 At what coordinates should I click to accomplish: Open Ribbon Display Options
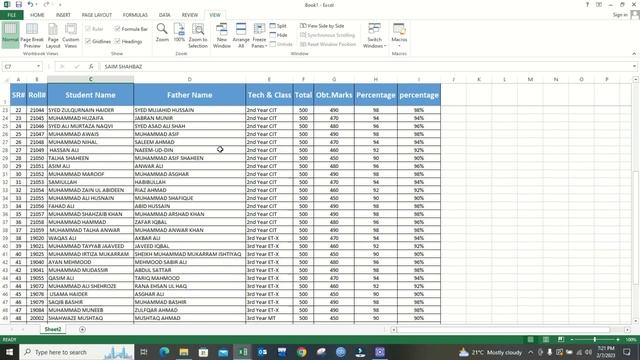click(x=599, y=4)
